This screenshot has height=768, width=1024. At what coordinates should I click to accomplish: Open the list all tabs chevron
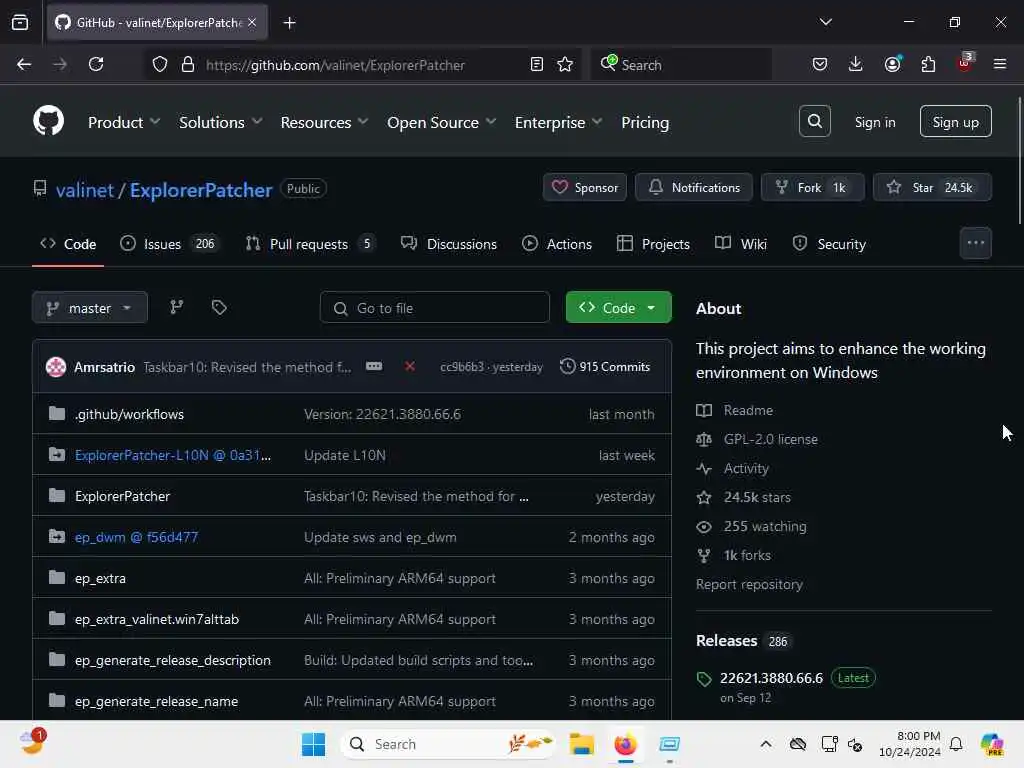tap(825, 22)
